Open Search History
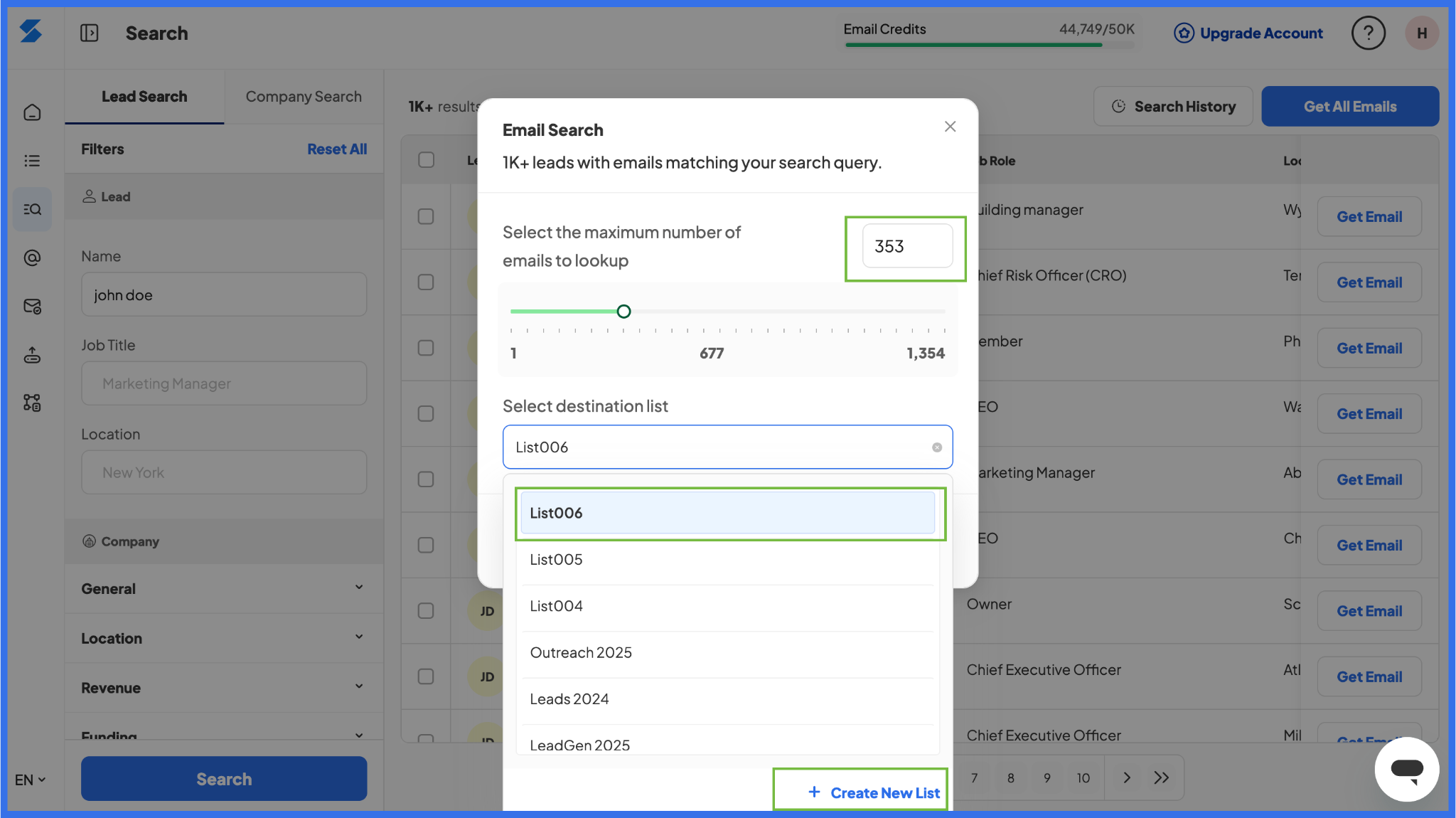Viewport: 1456px width, 818px height. pos(1173,107)
